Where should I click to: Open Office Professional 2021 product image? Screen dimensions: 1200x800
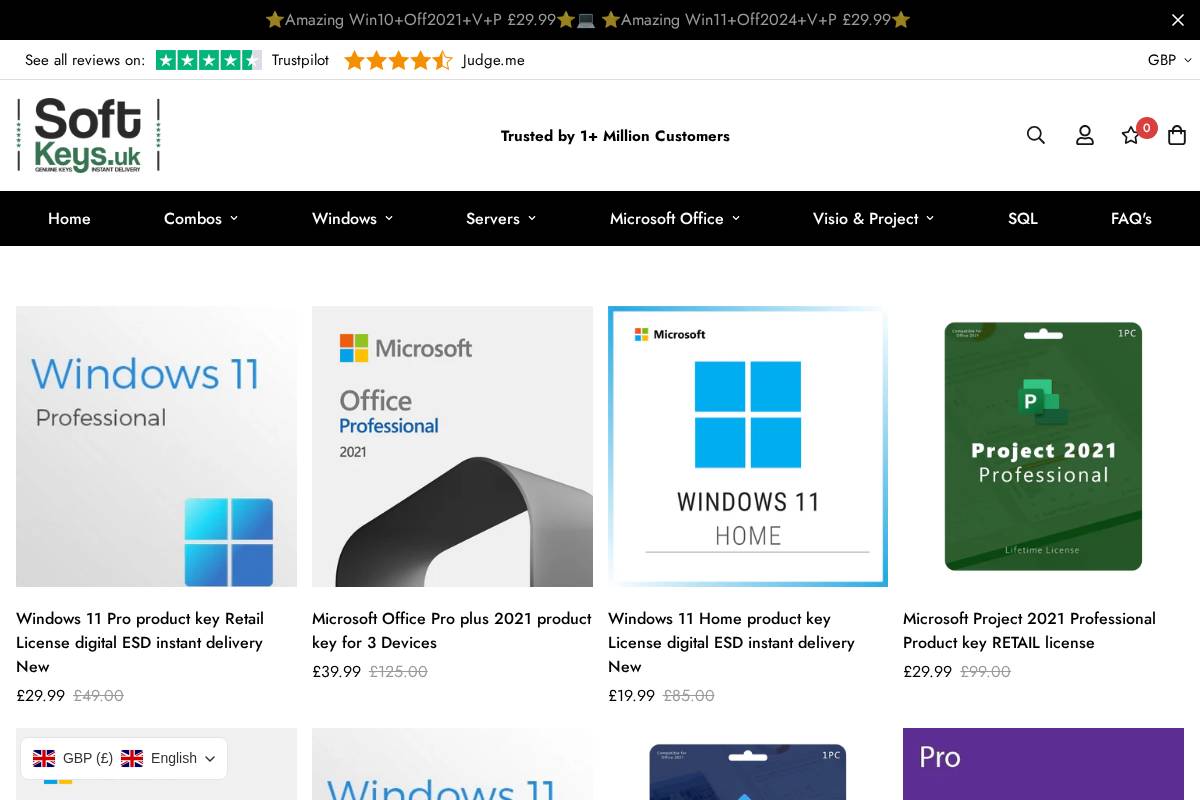click(x=452, y=446)
